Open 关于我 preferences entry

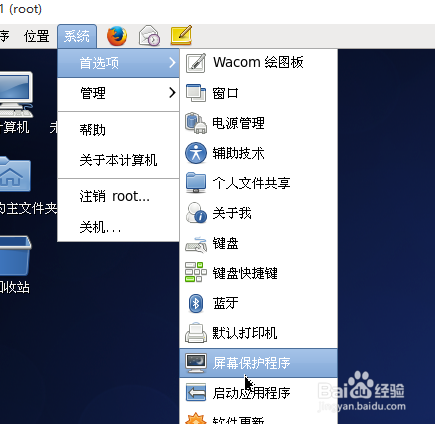click(258, 213)
